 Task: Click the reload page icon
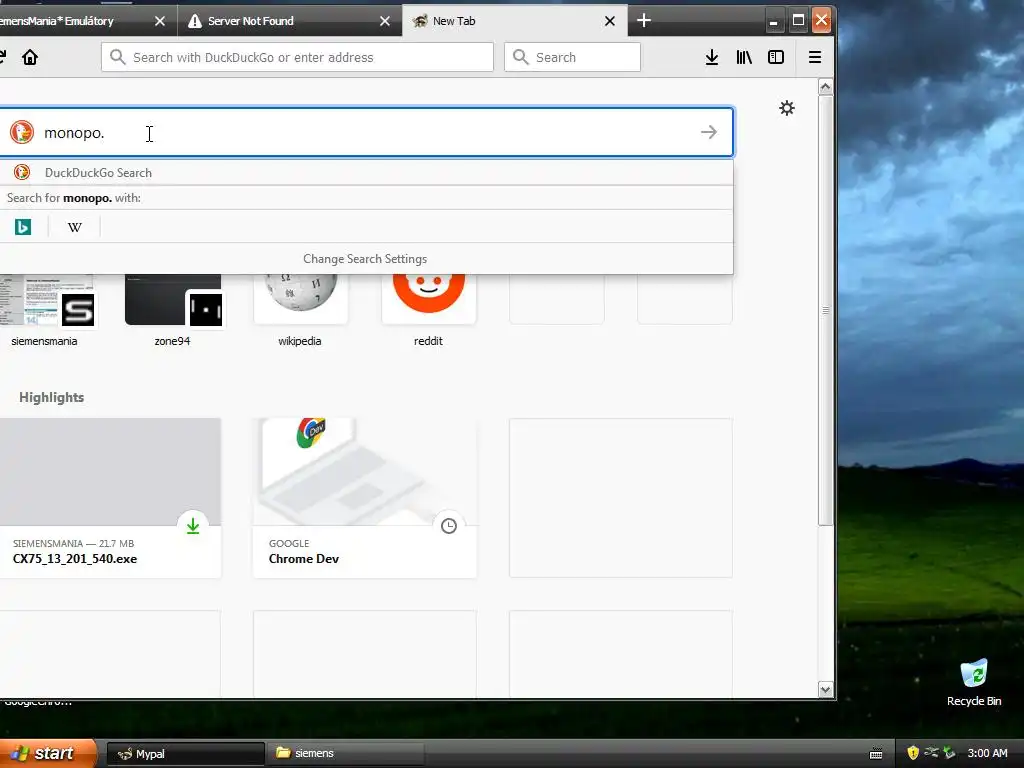[x=3, y=57]
